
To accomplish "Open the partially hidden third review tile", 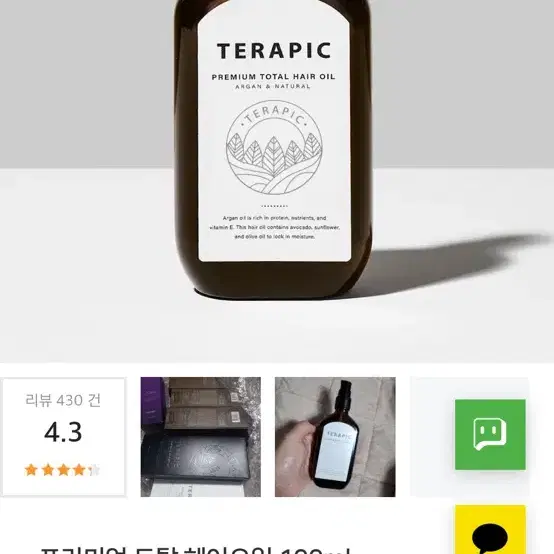I will pos(432,437).
